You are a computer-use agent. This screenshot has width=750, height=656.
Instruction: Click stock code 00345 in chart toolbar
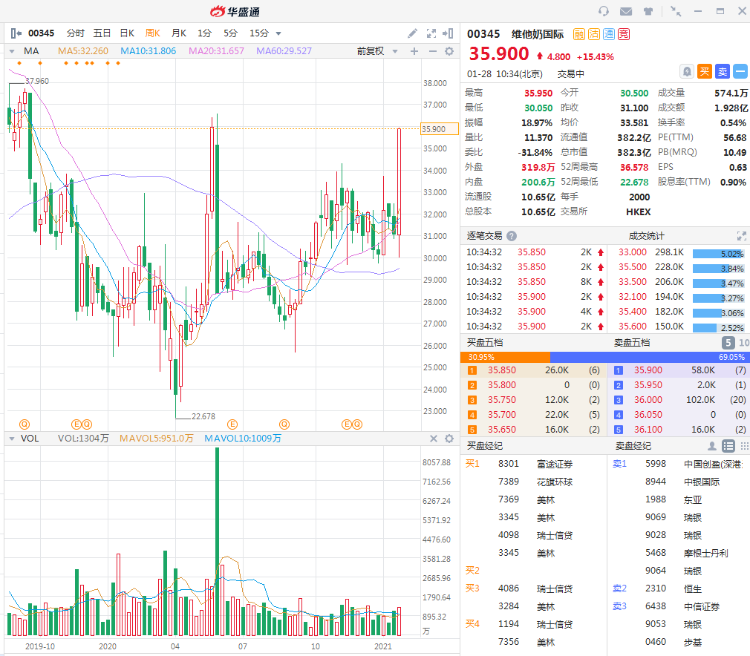(x=41, y=33)
